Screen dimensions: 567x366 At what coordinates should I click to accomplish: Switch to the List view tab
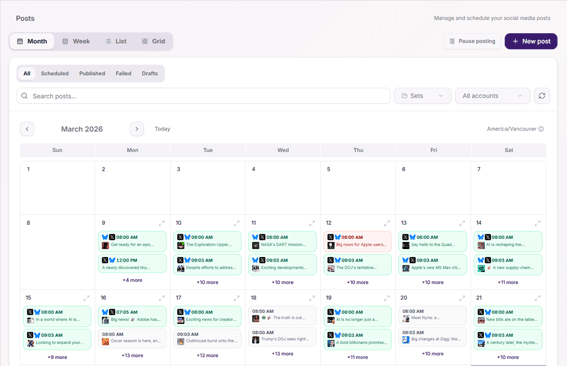pos(116,41)
